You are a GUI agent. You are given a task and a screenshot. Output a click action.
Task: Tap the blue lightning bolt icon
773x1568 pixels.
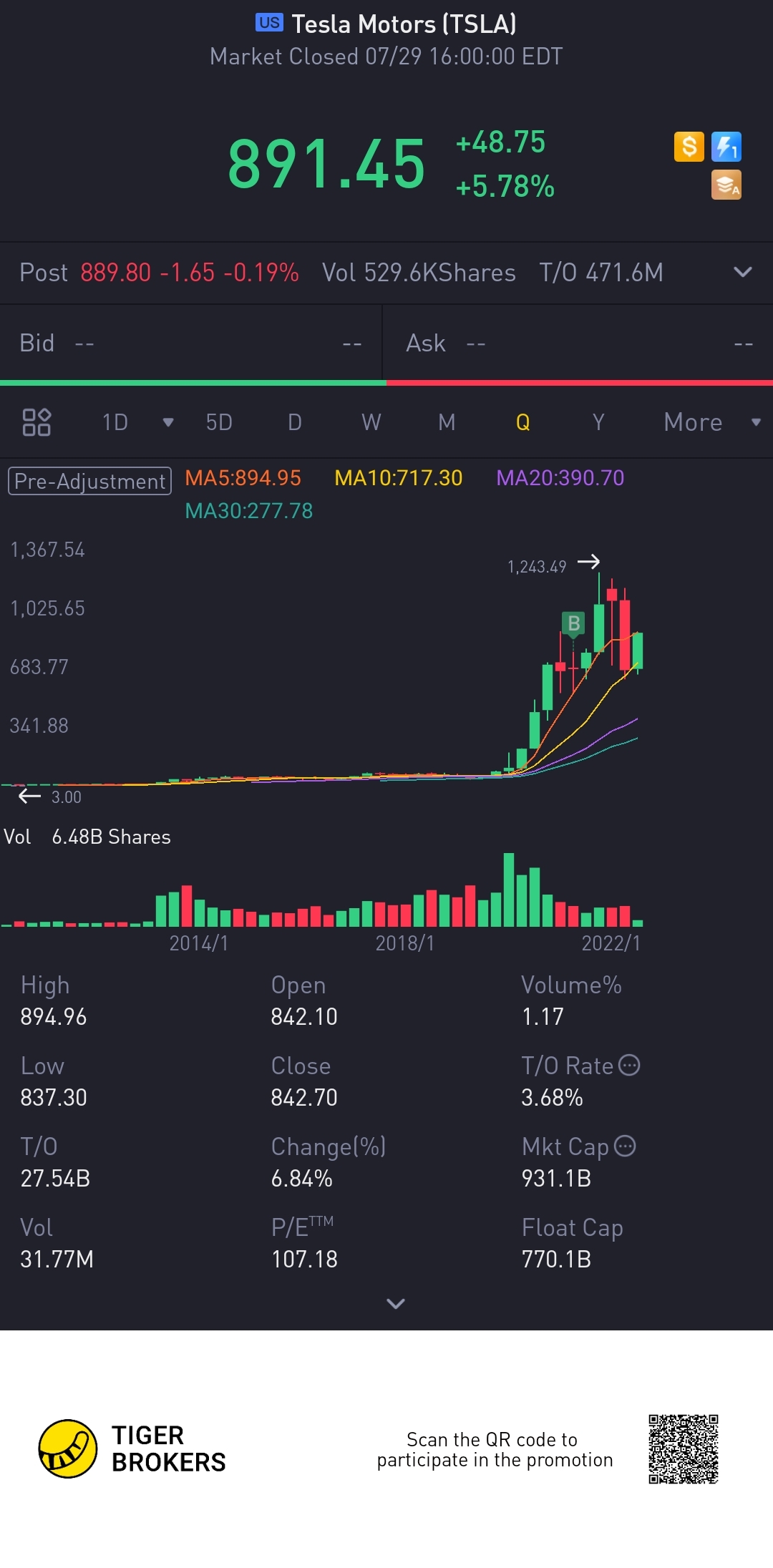tap(726, 147)
